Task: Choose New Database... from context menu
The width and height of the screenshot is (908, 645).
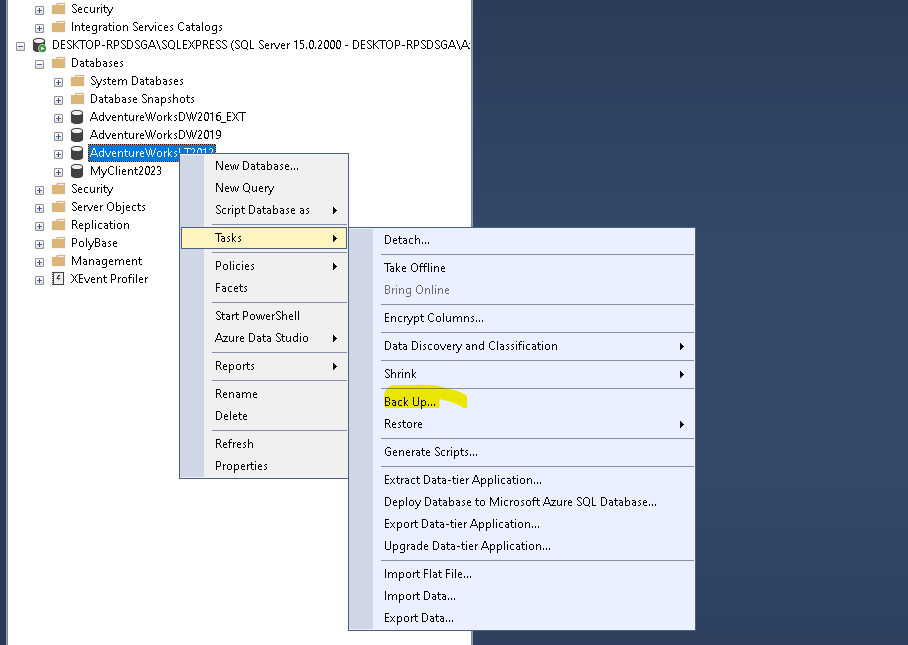Action: pos(264,166)
